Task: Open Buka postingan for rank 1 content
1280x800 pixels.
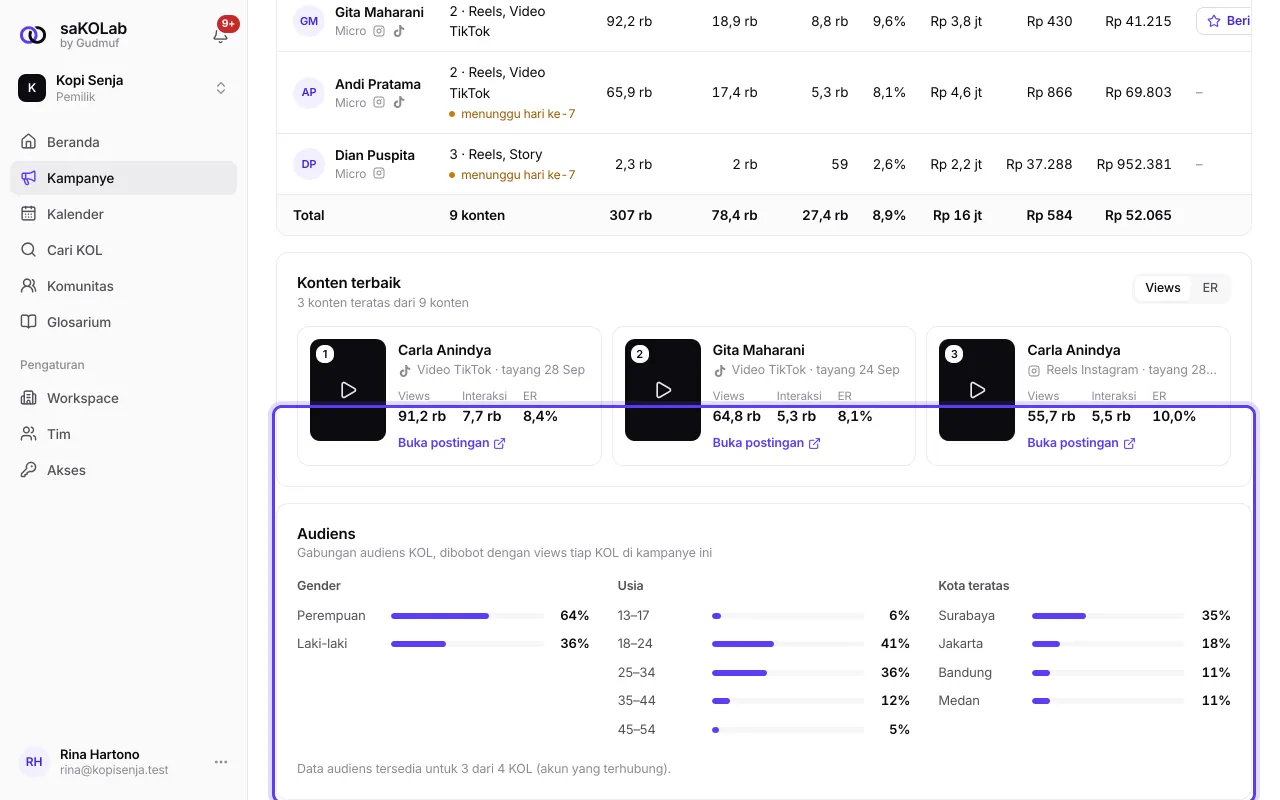Action: pos(452,443)
